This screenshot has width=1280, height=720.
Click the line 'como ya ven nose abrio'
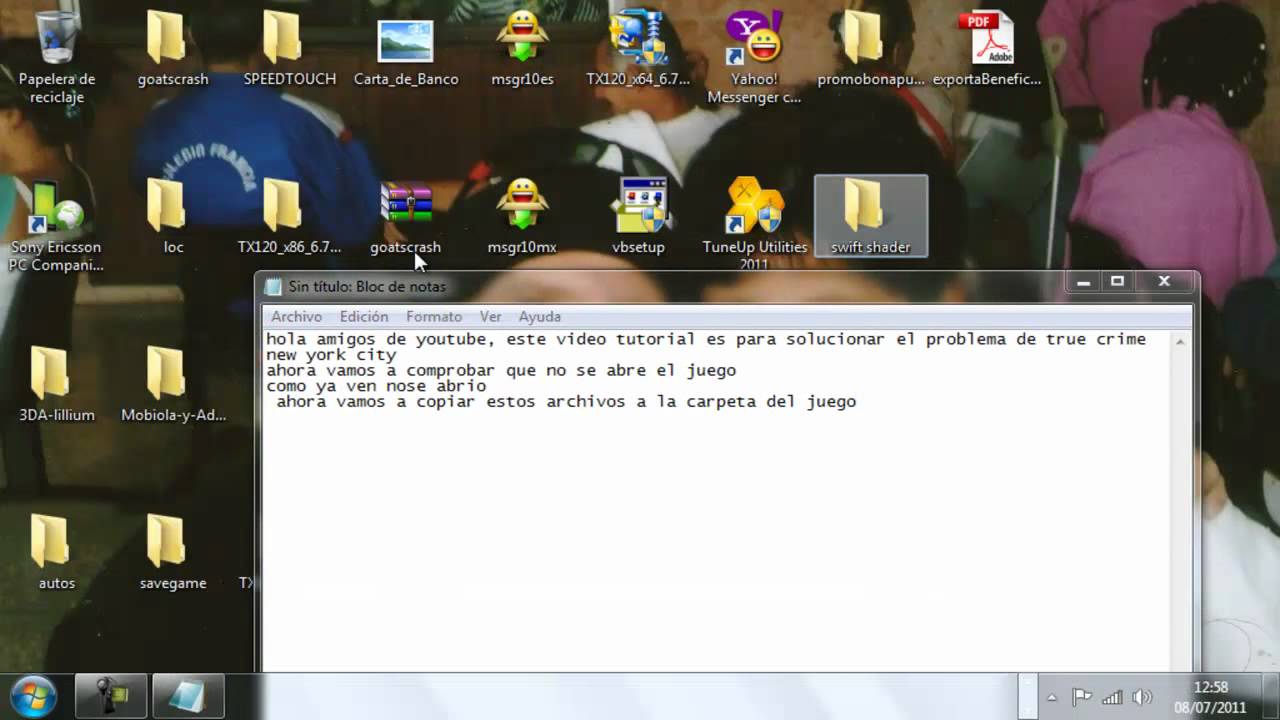tap(376, 386)
